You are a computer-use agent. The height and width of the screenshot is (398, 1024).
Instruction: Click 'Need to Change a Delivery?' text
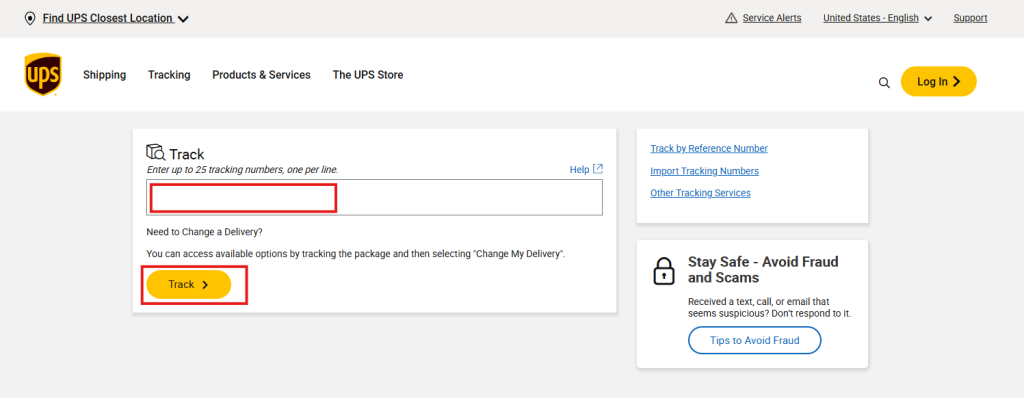[204, 232]
